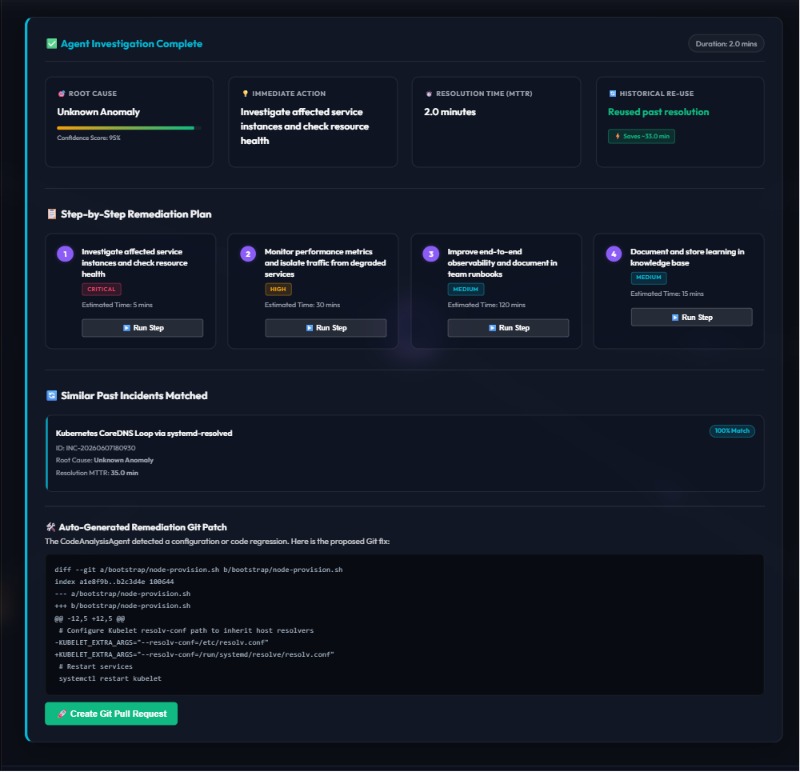Click the systemctl restart kubelet line
This screenshot has height=772, width=800.
pos(110,679)
